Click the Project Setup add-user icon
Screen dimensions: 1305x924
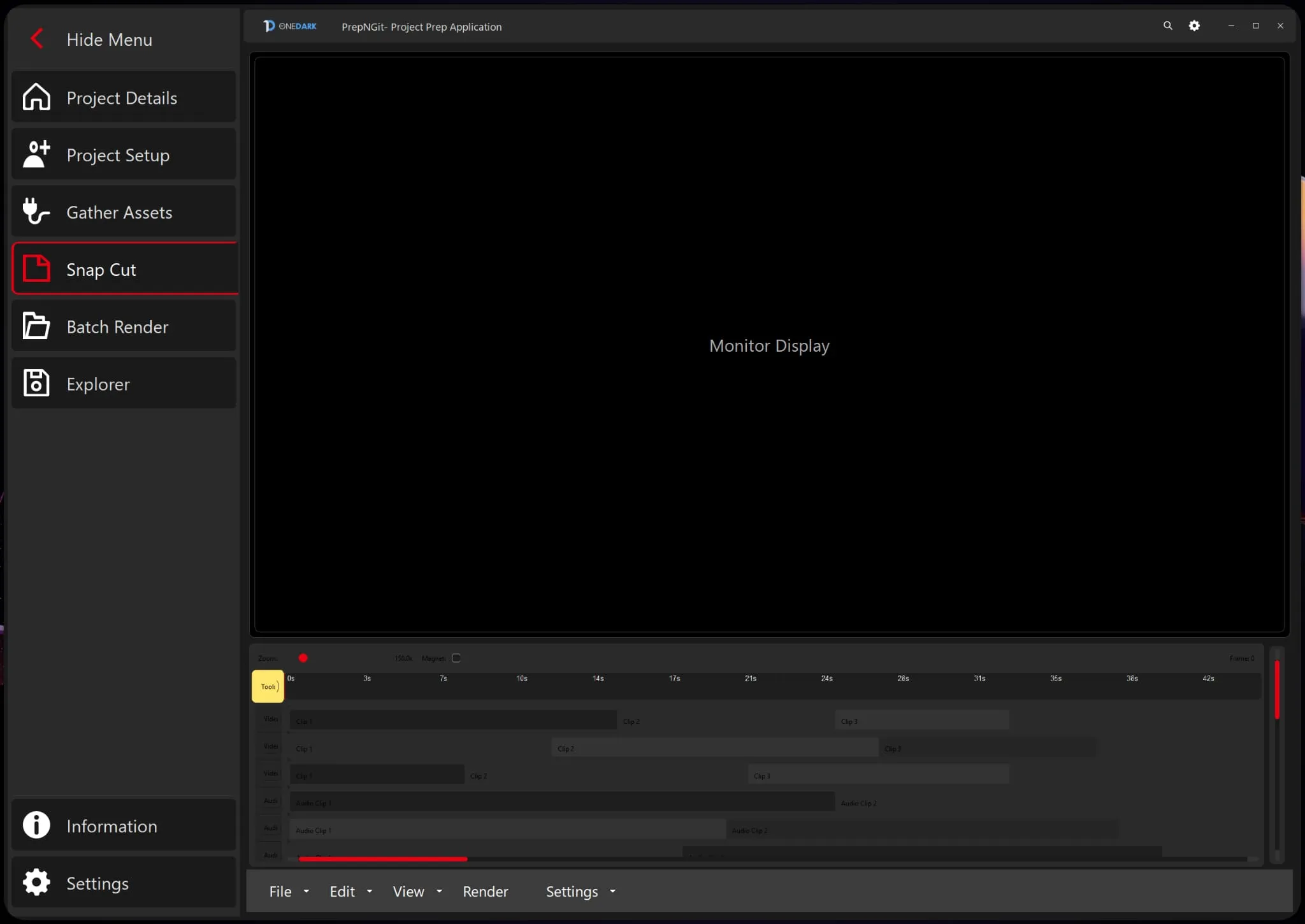click(x=36, y=154)
